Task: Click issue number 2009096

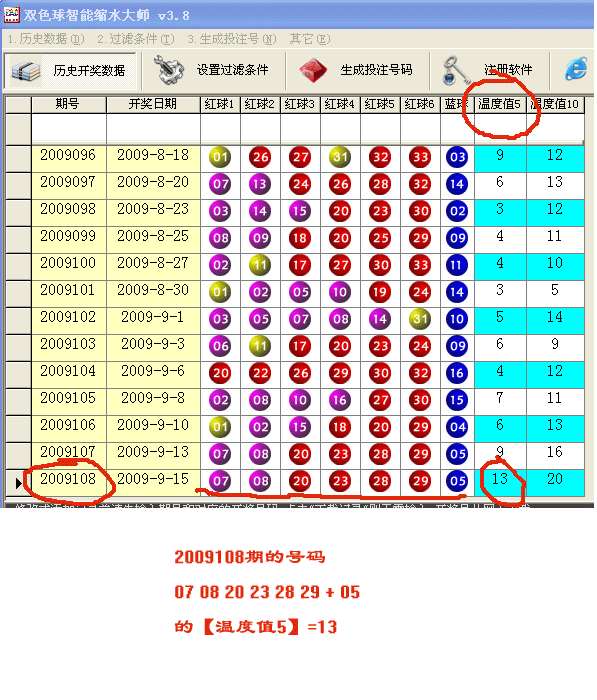Action: point(68,156)
